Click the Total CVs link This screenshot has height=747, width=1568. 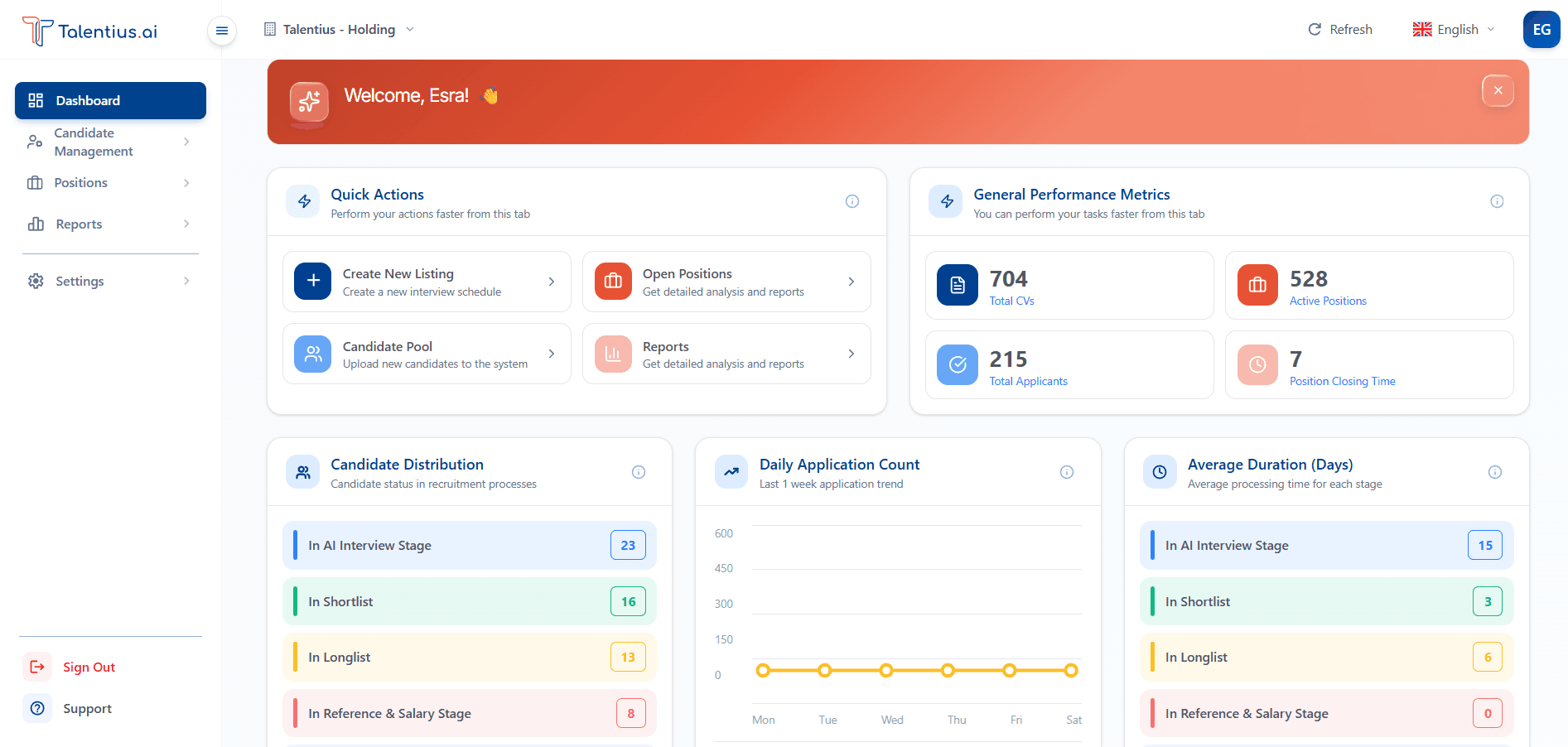click(1011, 301)
